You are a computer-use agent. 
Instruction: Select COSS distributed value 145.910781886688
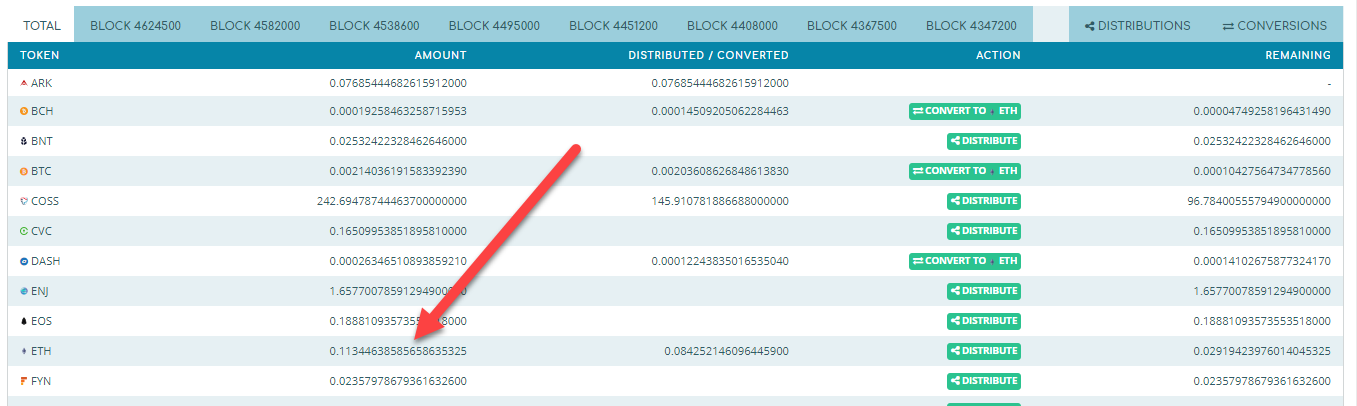tap(720, 202)
